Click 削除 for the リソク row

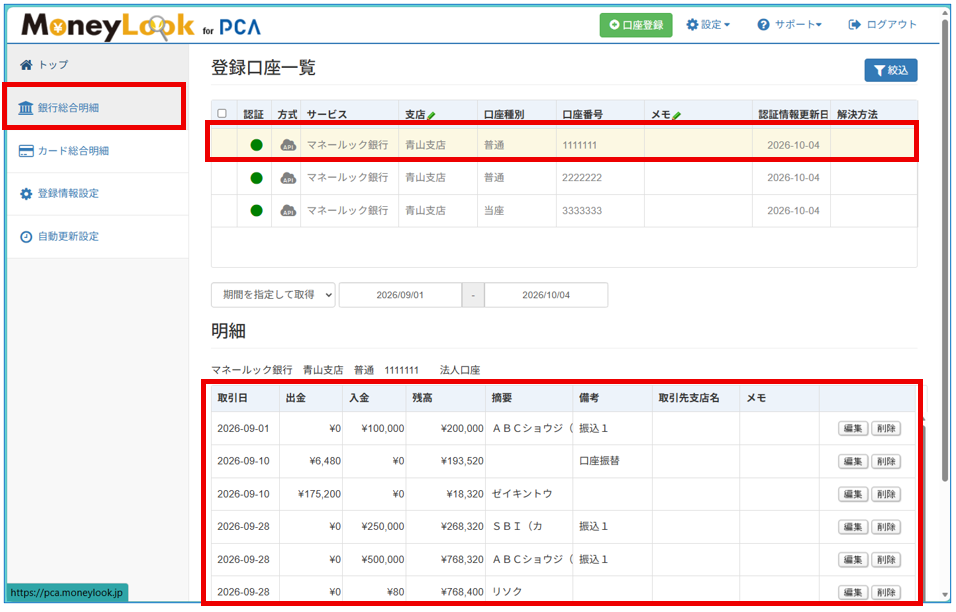[886, 592]
